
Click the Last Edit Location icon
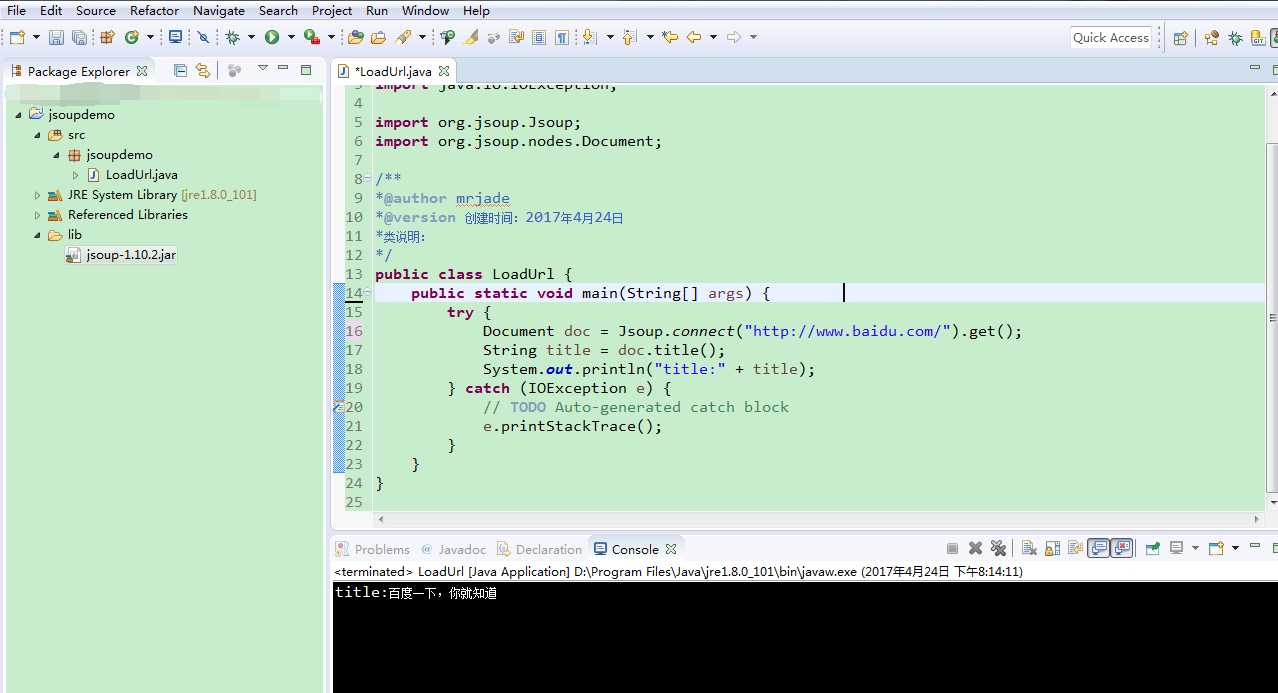click(x=669, y=37)
